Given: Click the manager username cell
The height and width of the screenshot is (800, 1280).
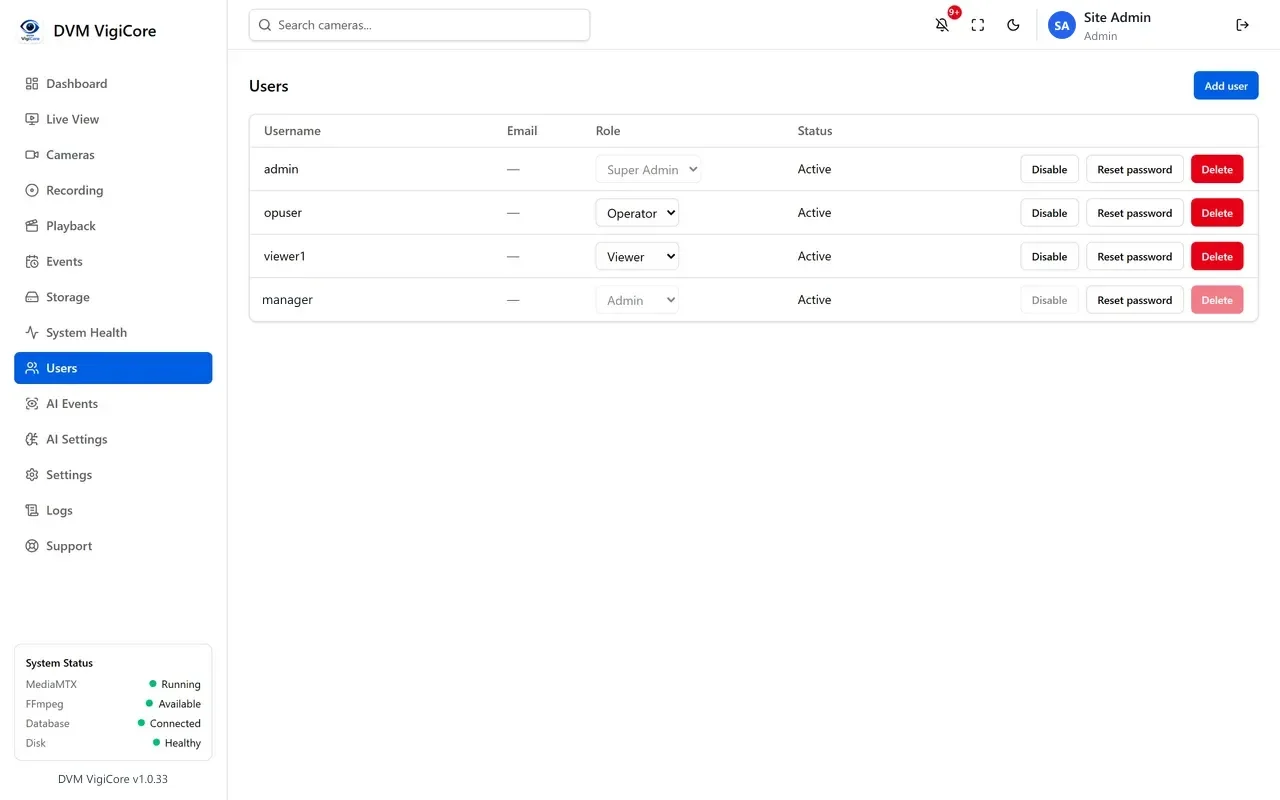Looking at the screenshot, I should [x=287, y=300].
